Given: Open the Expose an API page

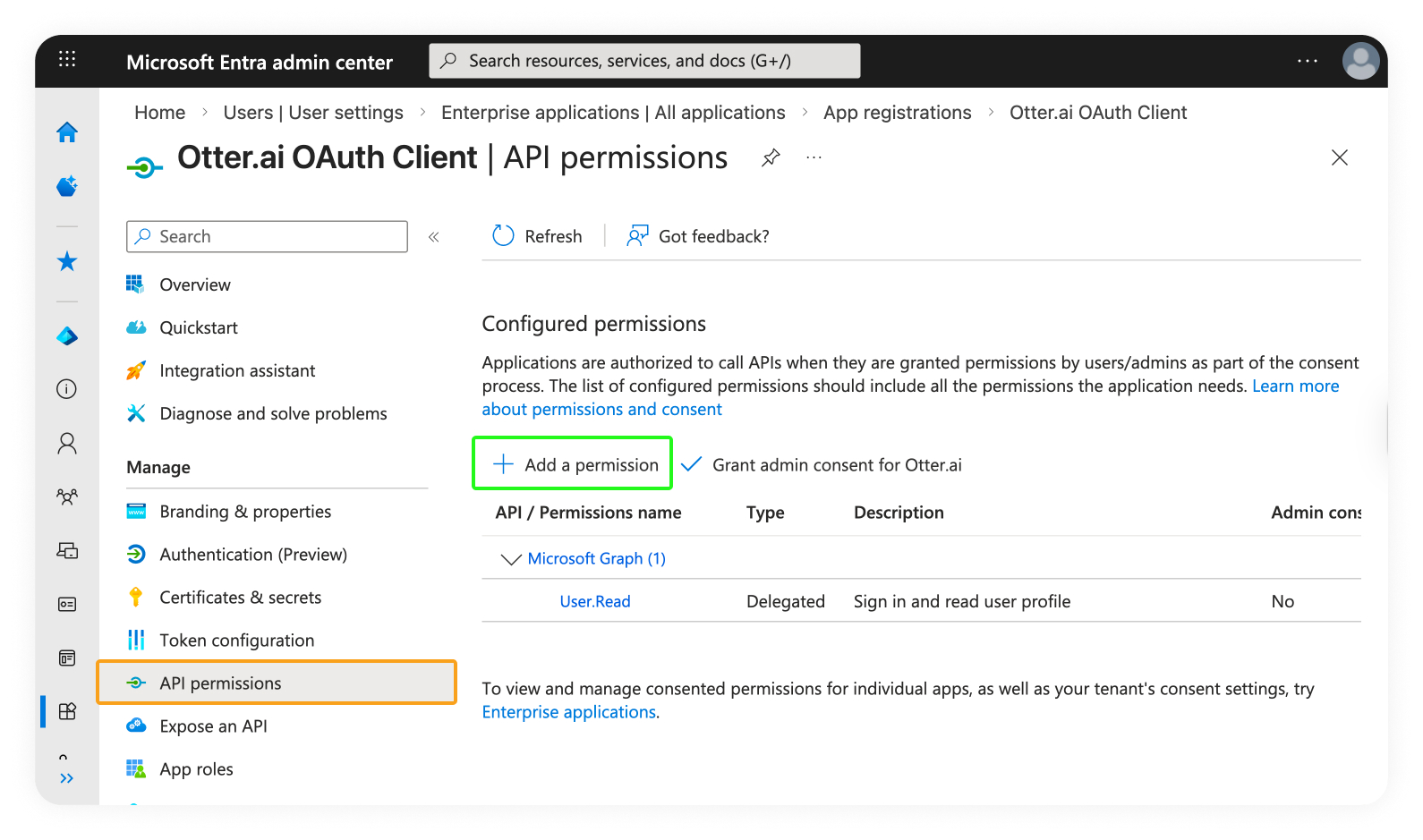Looking at the screenshot, I should tap(213, 726).
